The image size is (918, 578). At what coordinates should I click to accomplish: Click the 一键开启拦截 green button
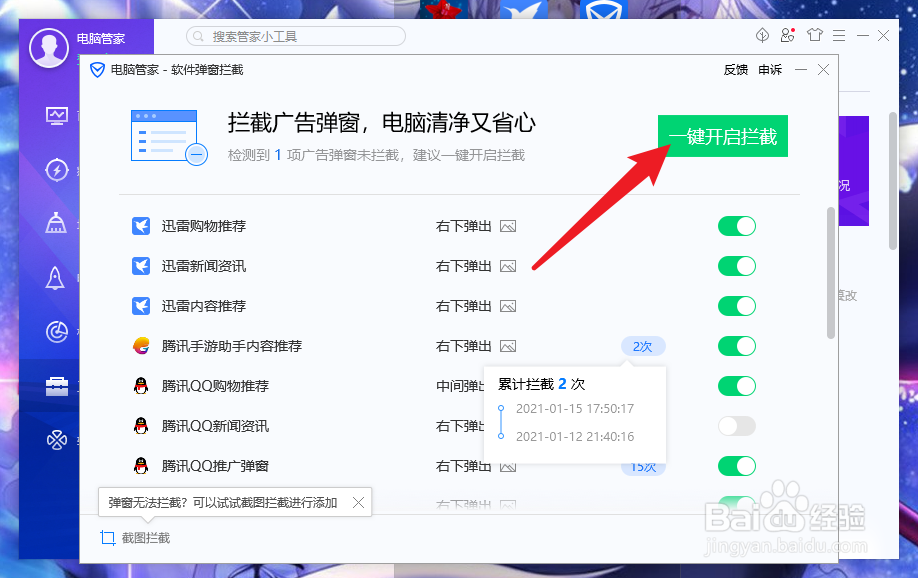pos(722,136)
